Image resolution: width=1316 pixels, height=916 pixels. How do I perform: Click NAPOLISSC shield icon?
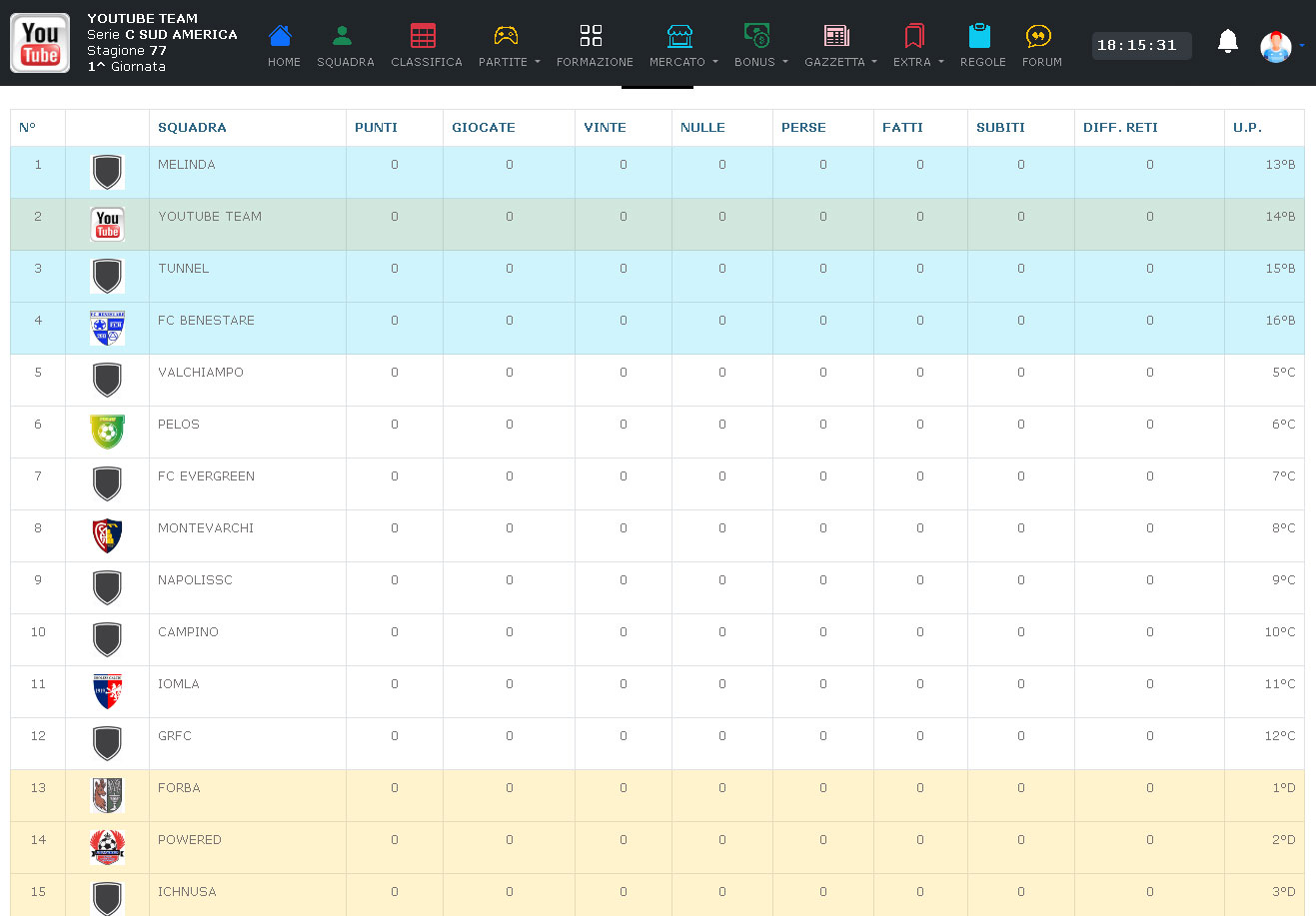click(x=107, y=587)
